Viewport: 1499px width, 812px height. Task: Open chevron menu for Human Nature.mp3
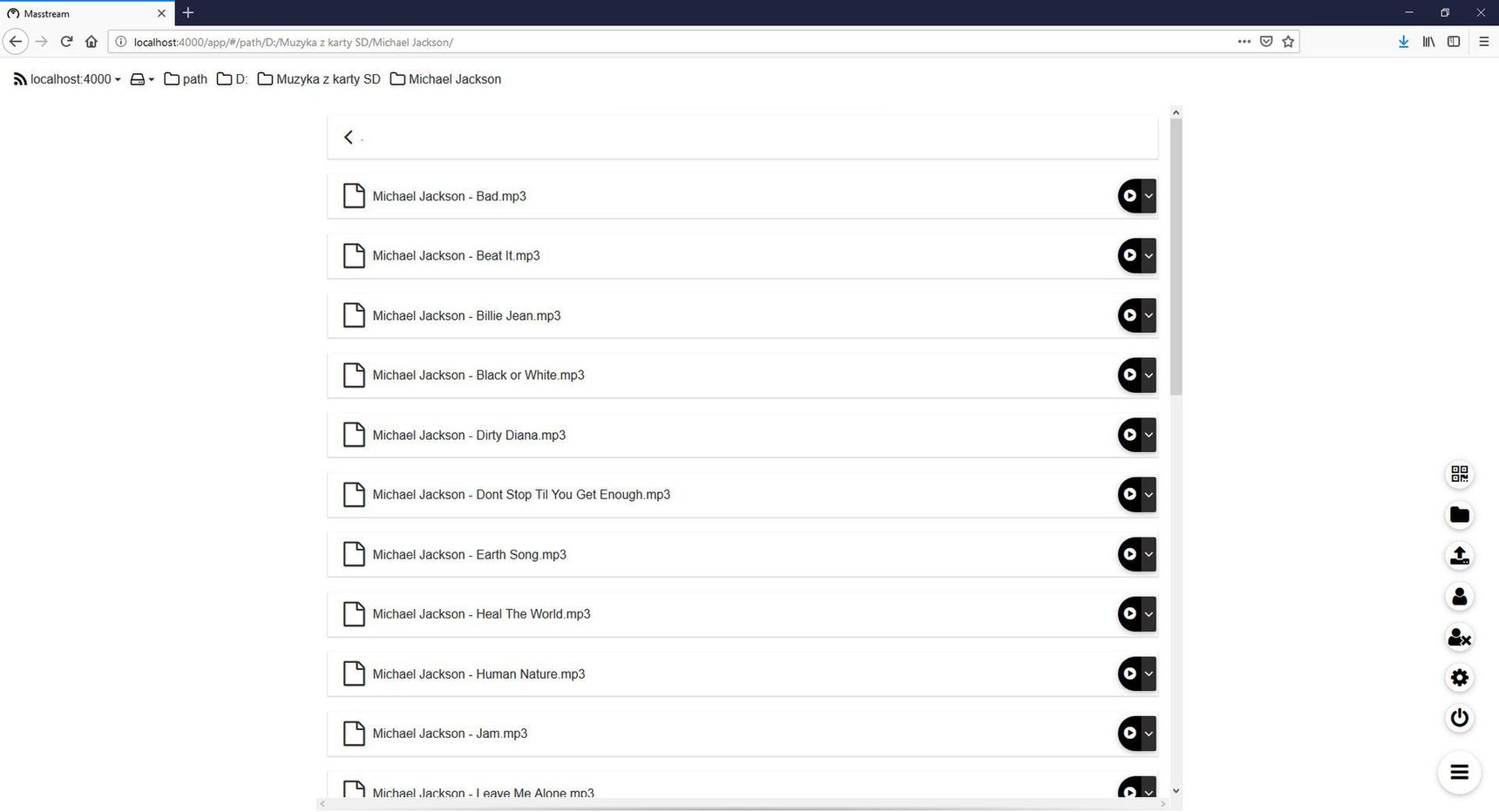pyautogui.click(x=1149, y=673)
